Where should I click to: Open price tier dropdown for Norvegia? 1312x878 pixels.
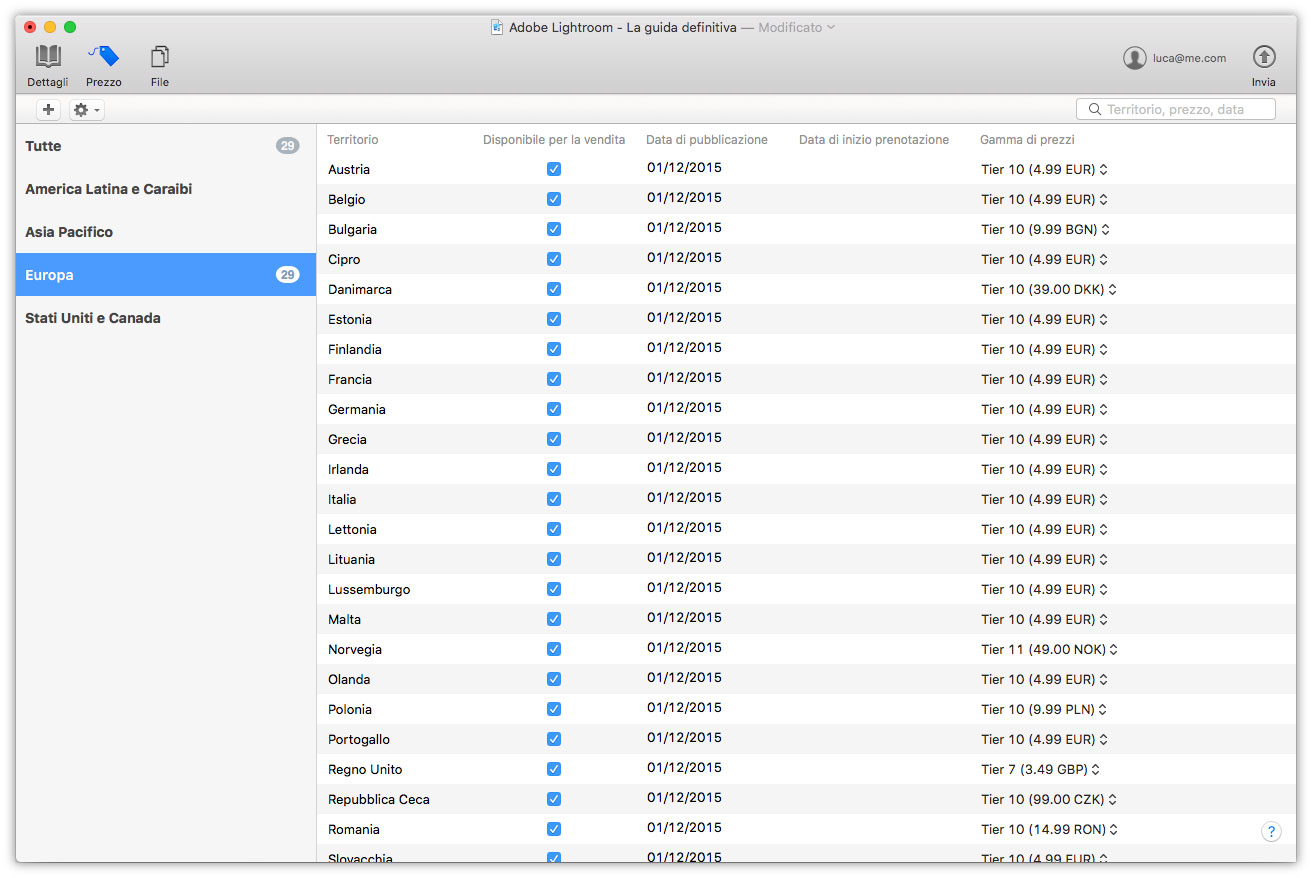[x=1049, y=649]
